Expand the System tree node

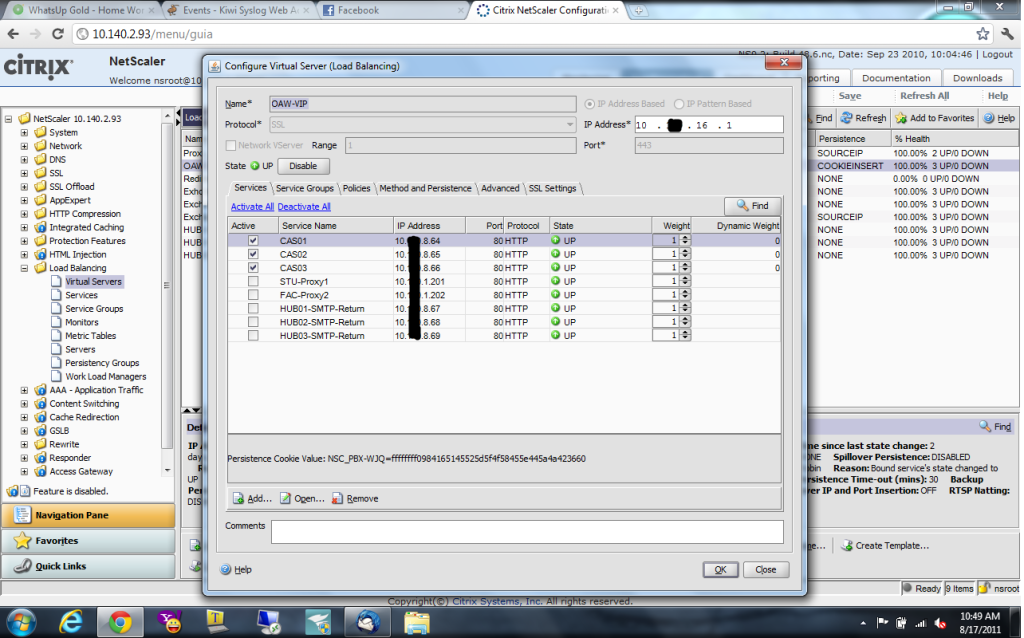point(24,132)
